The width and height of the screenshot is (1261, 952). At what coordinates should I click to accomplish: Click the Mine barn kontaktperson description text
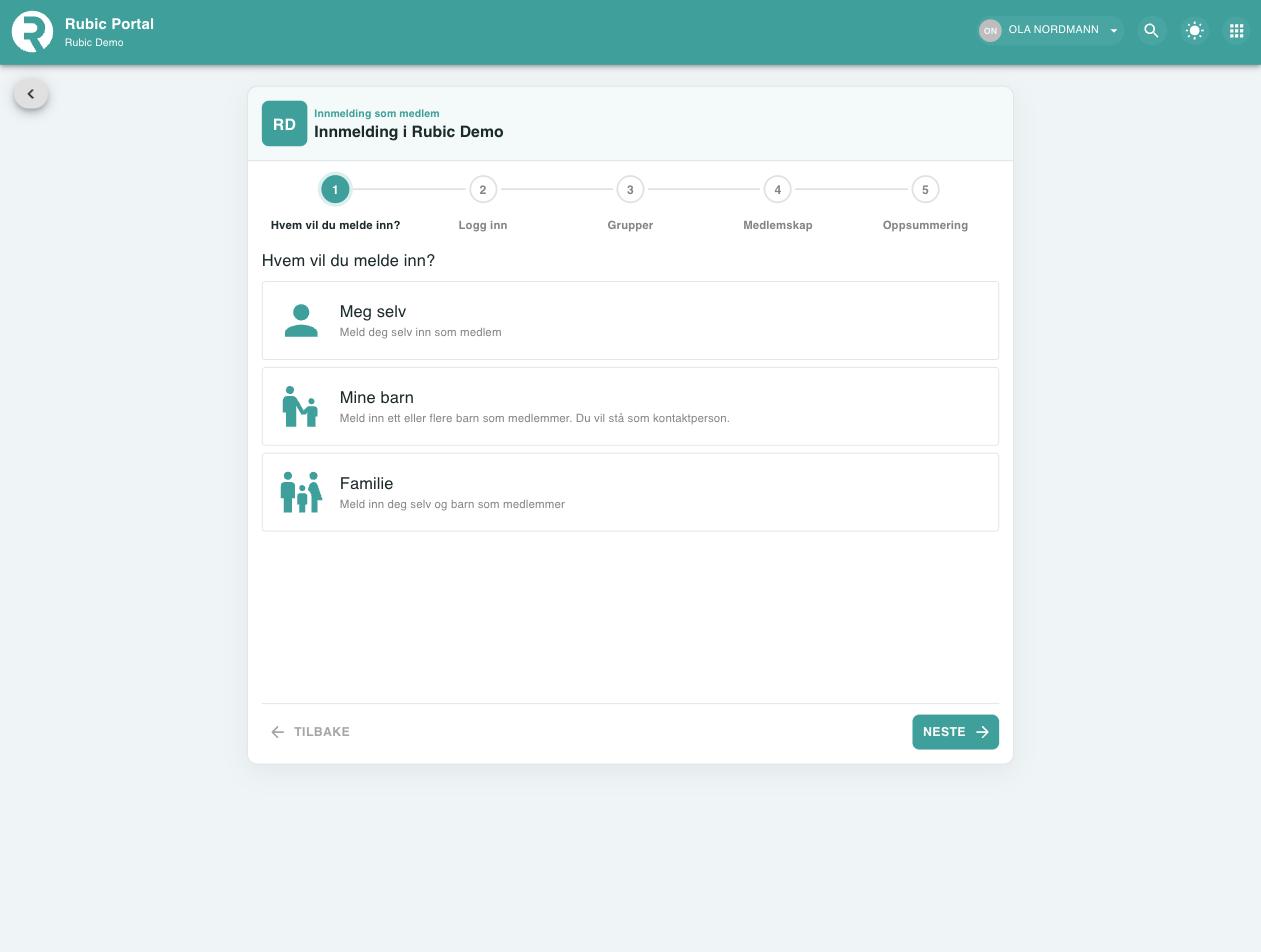[535, 418]
